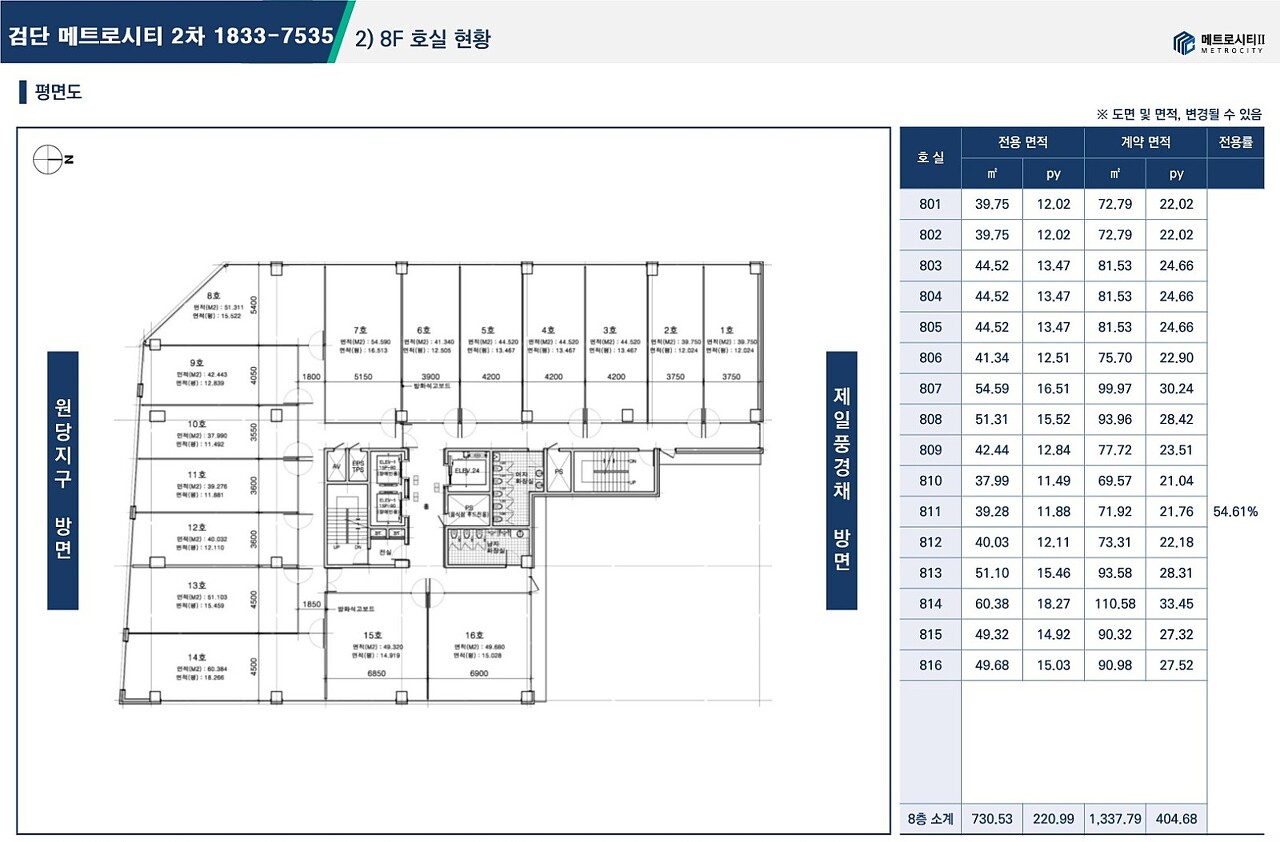The height and width of the screenshot is (842, 1280).
Task: Click the 계약 면적 table header
Action: click(x=1145, y=143)
